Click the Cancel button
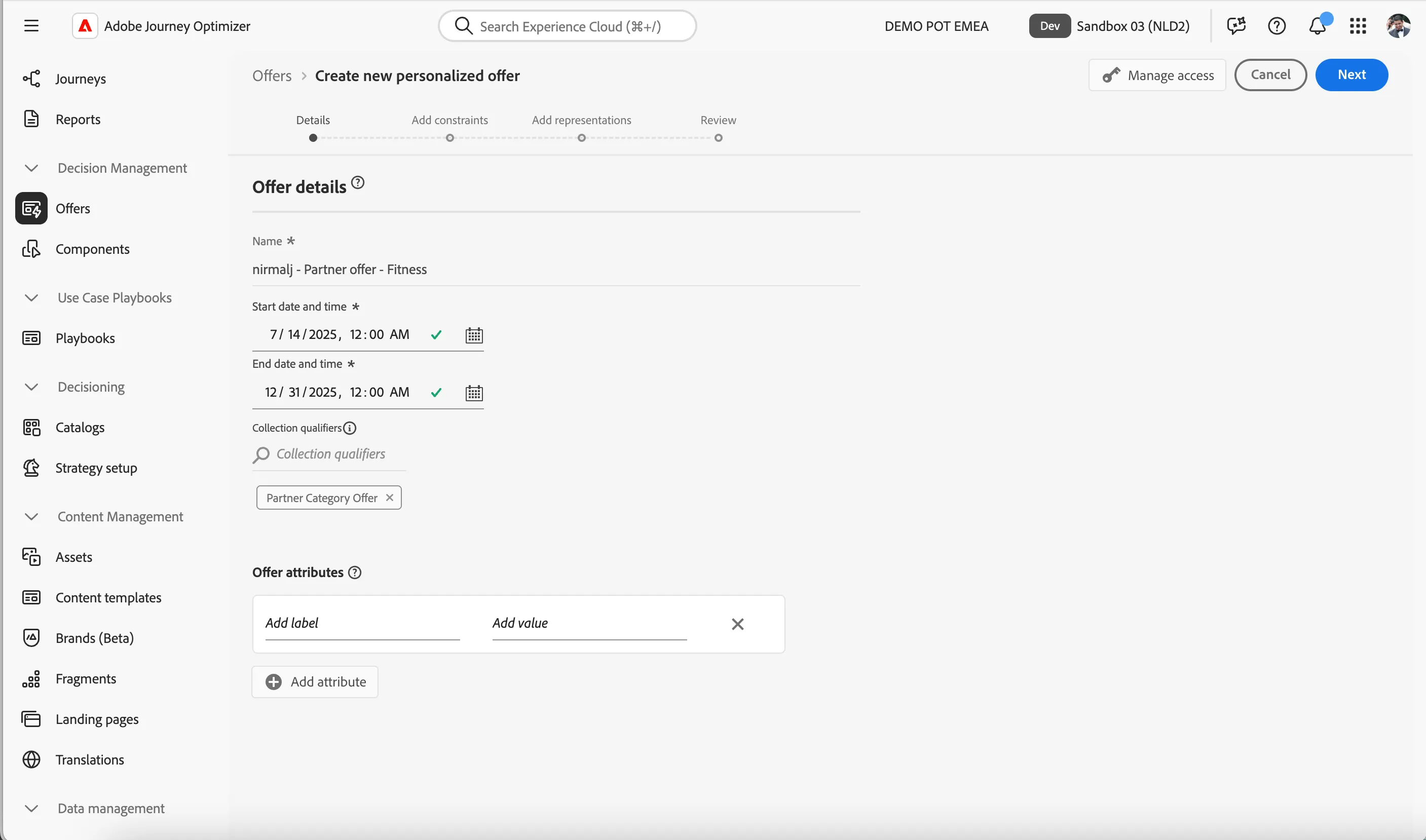The width and height of the screenshot is (1426, 840). point(1270,74)
